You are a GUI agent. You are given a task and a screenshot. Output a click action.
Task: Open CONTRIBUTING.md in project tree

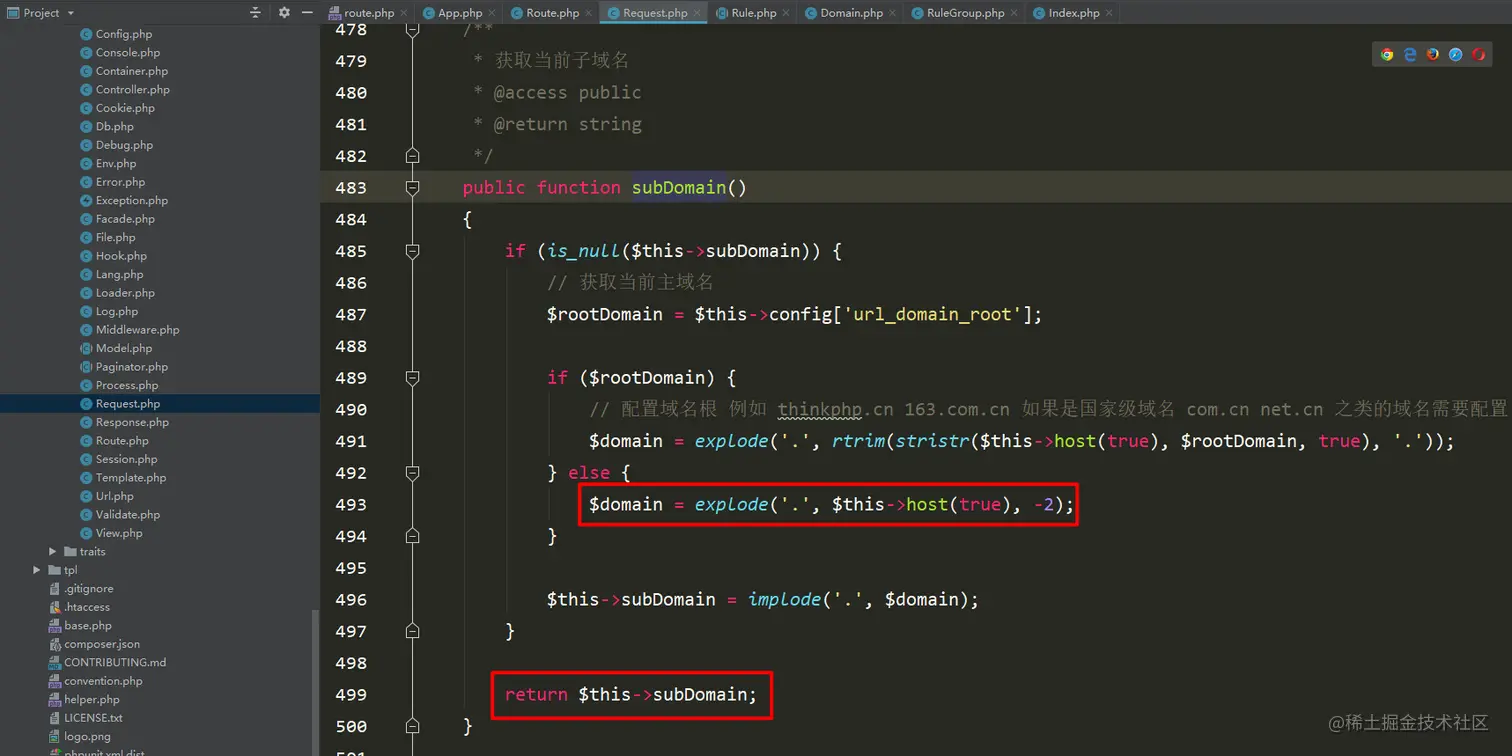tap(115, 662)
